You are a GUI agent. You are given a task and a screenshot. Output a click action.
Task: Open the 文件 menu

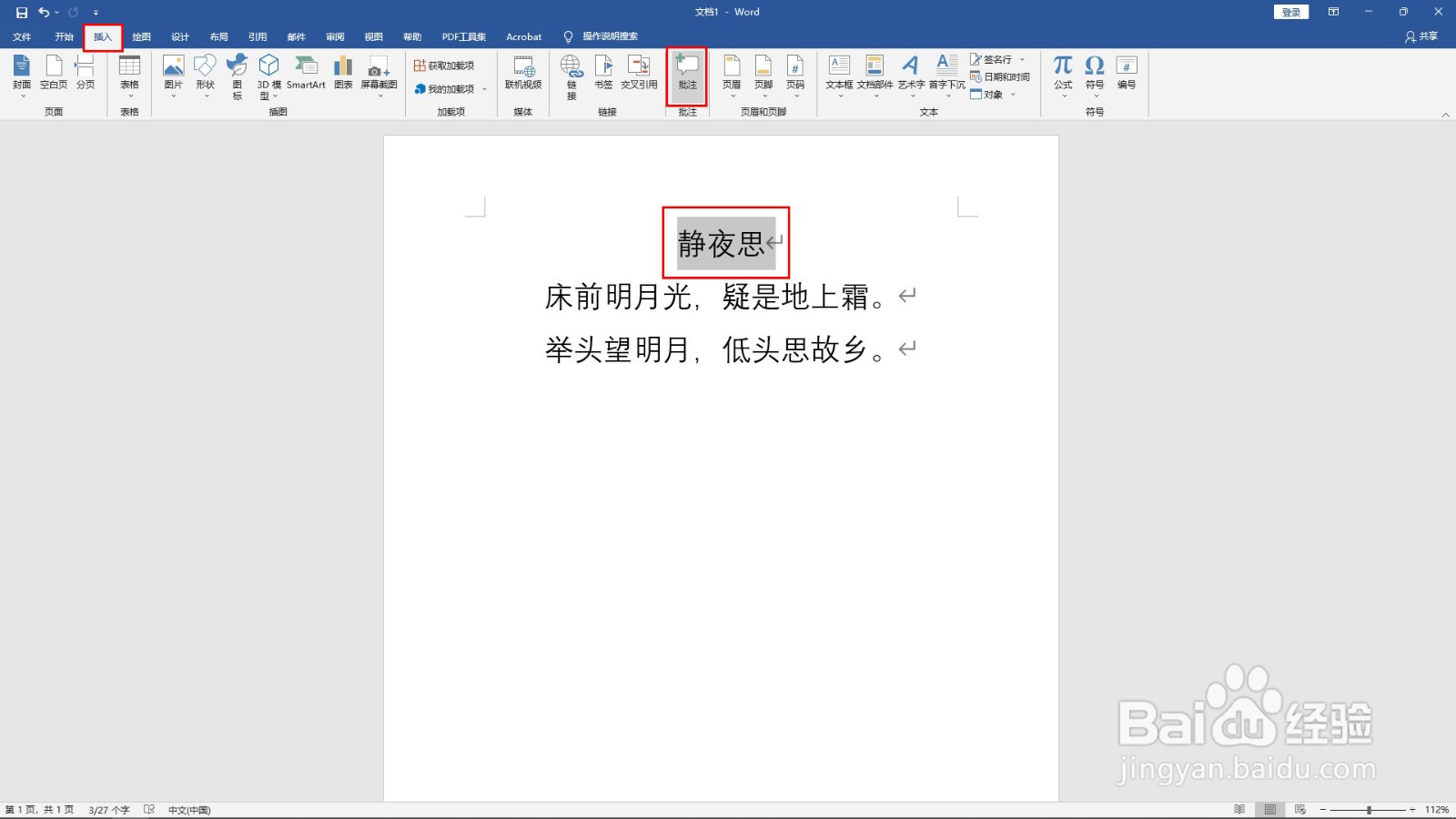click(22, 36)
